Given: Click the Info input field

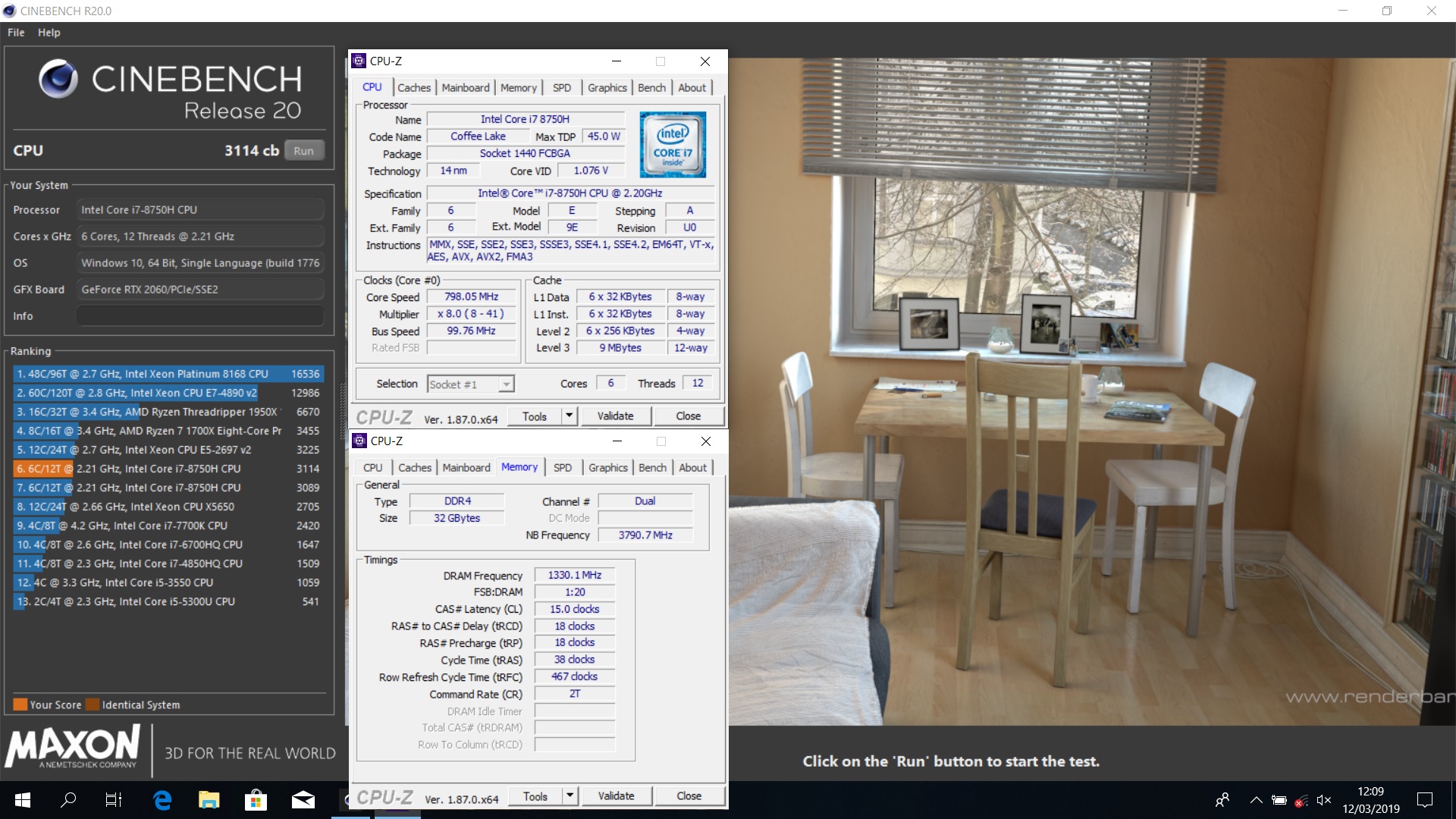Looking at the screenshot, I should point(200,315).
